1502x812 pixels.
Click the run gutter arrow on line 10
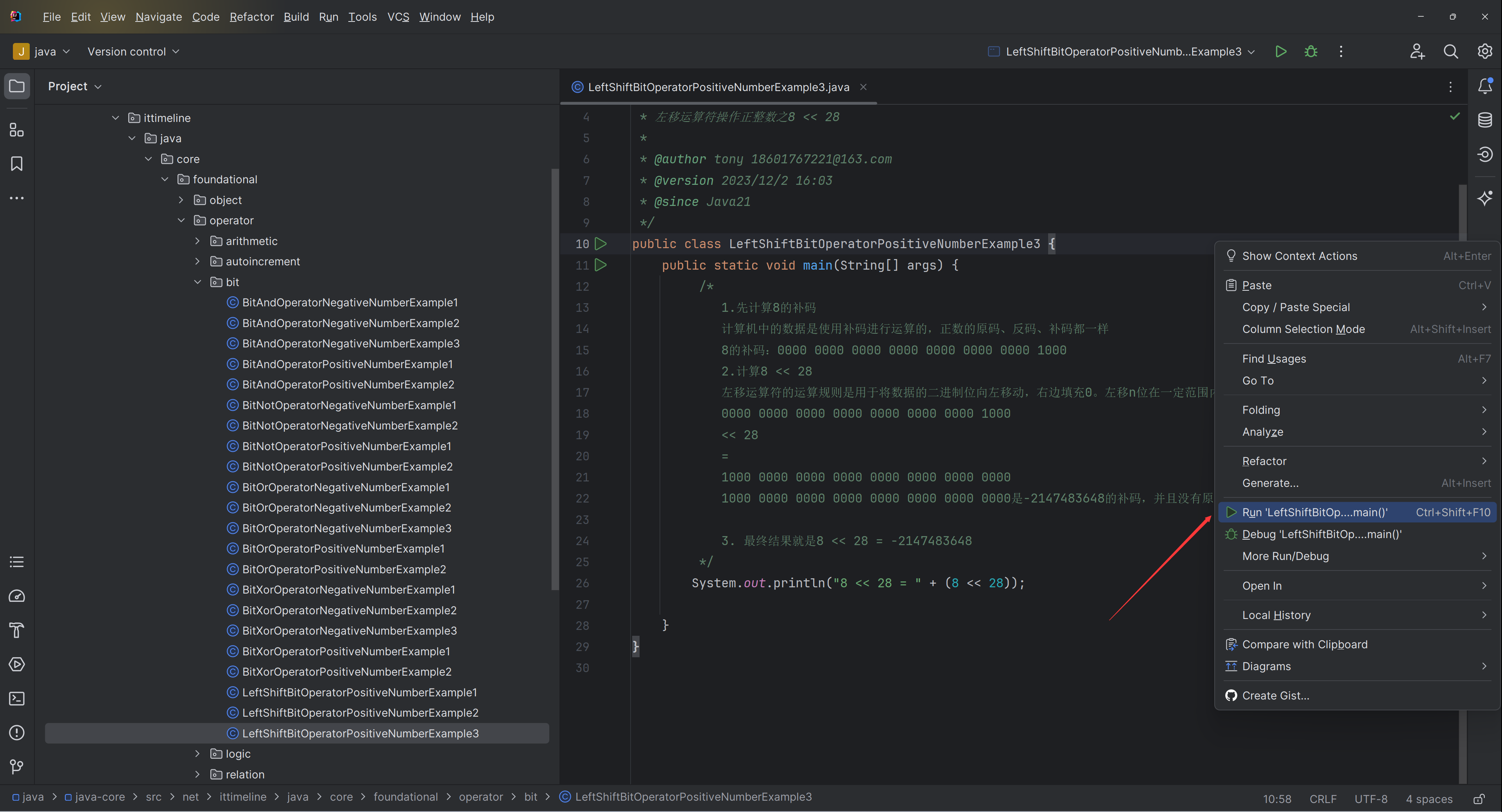point(600,244)
